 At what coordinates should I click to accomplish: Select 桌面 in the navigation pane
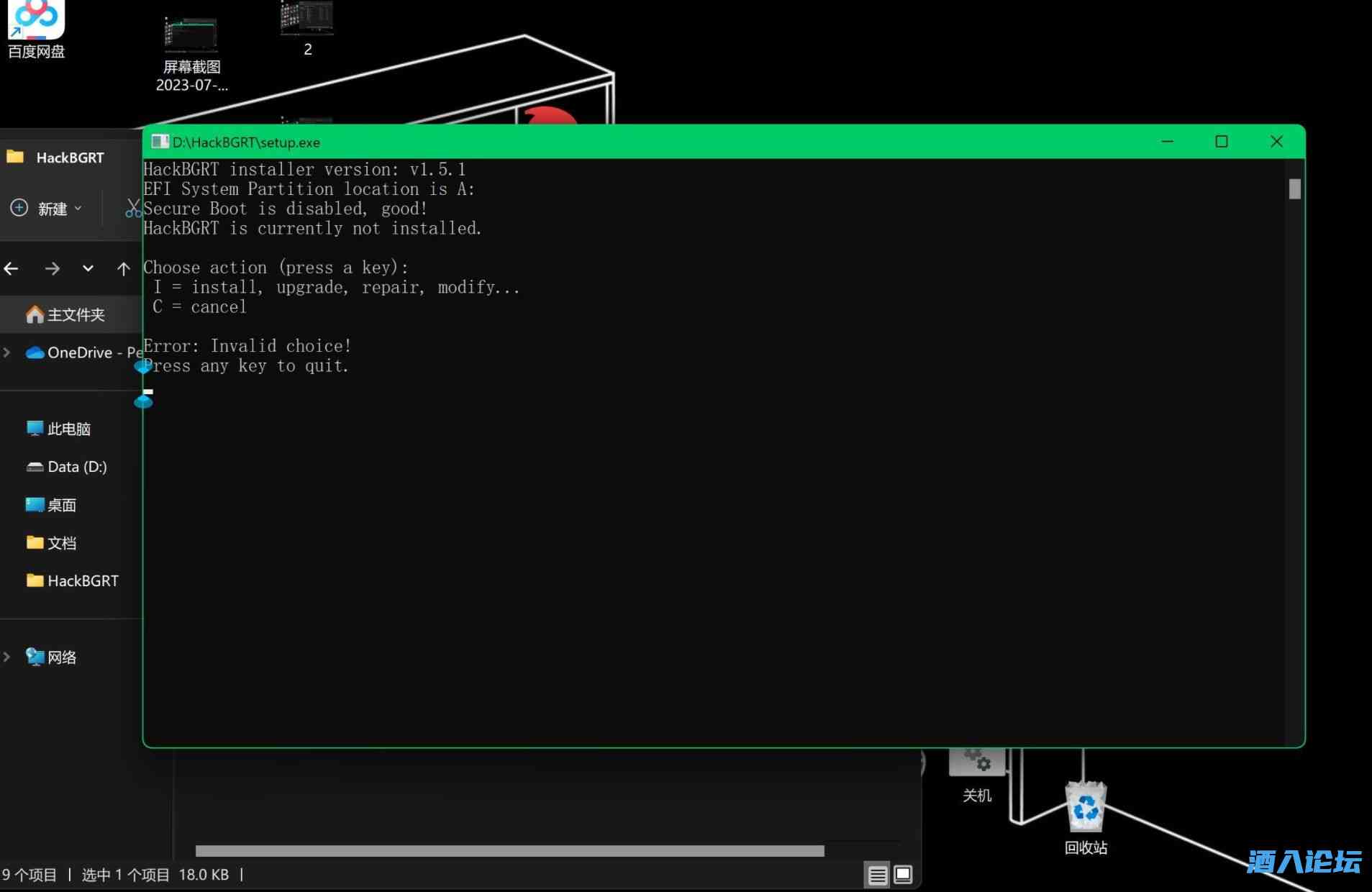pos(61,505)
